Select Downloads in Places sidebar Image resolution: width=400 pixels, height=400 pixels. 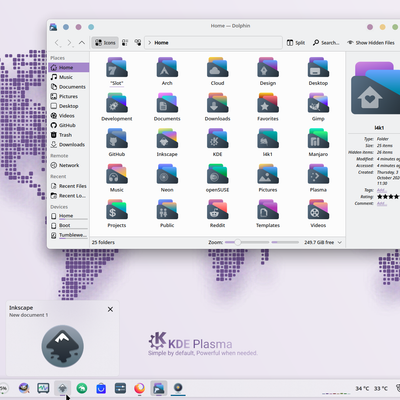69,145
